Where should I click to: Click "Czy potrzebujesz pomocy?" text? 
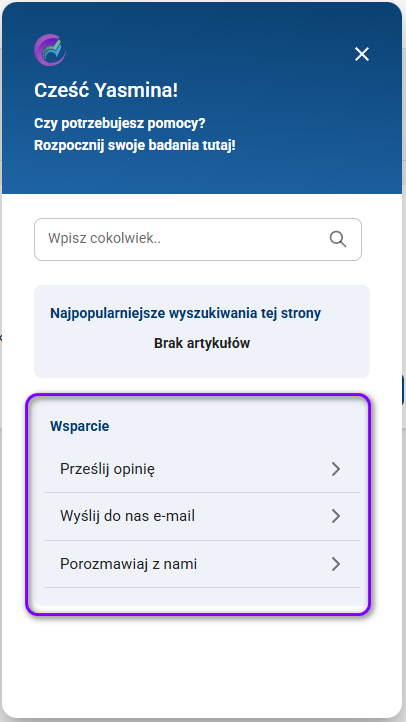tap(120, 123)
